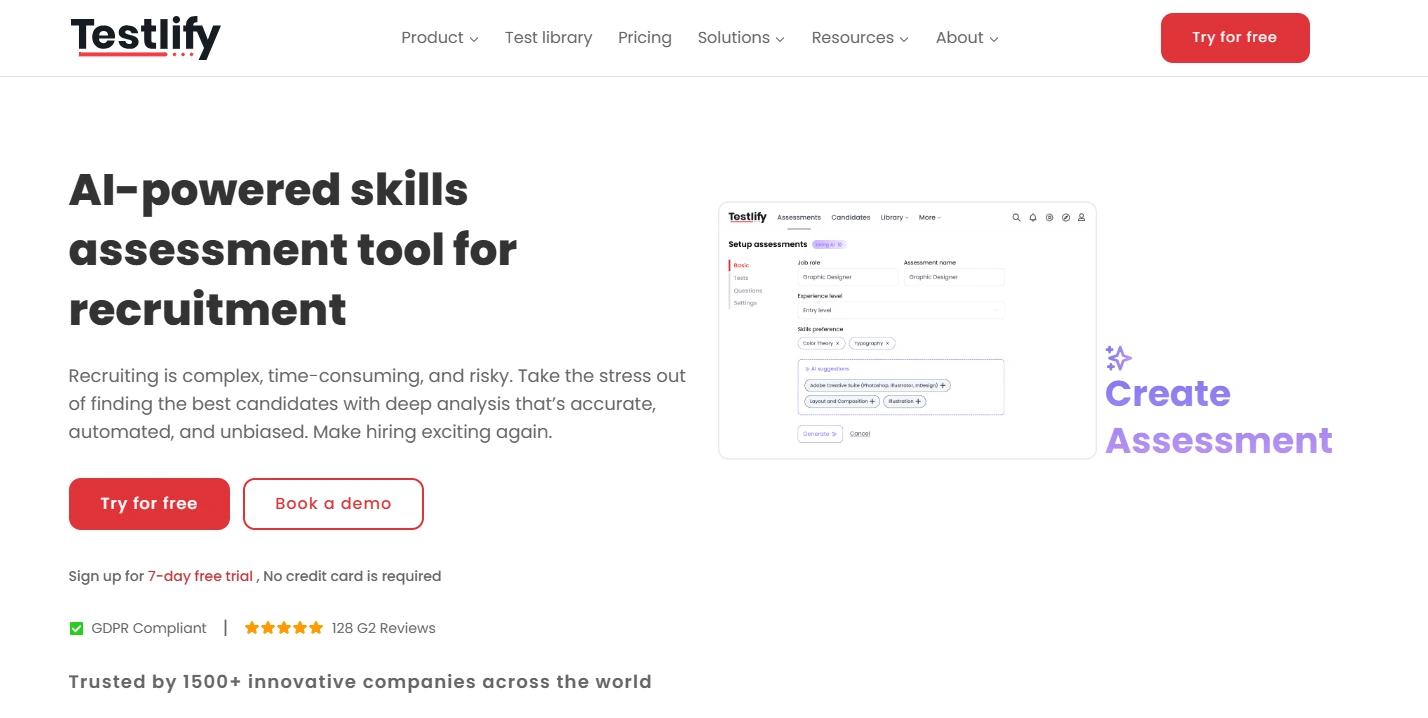The width and height of the screenshot is (1428, 718).
Task: Expand the About dropdown menu
Action: [x=967, y=38]
